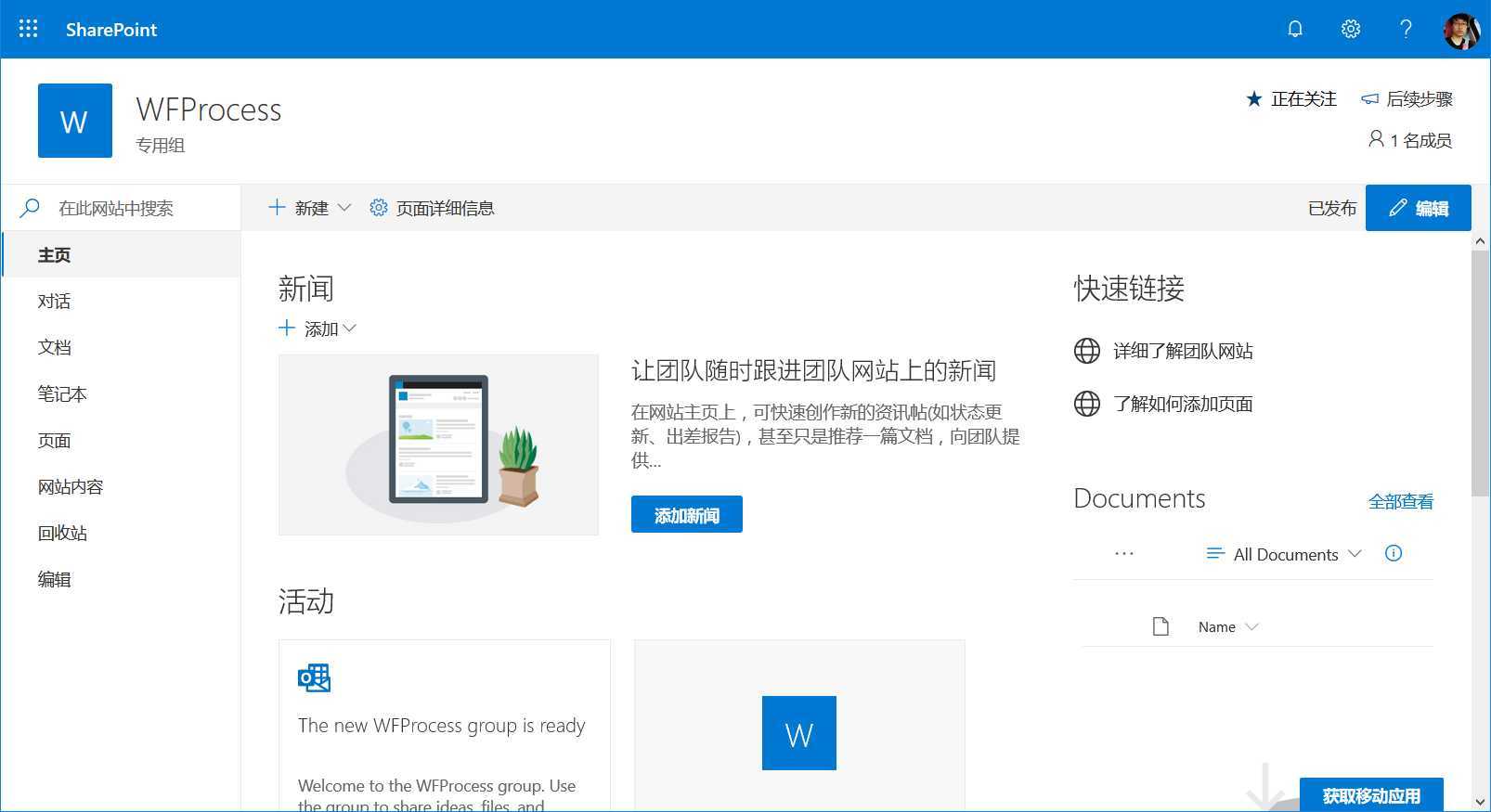Select 主页 in the left navigation

coord(122,254)
